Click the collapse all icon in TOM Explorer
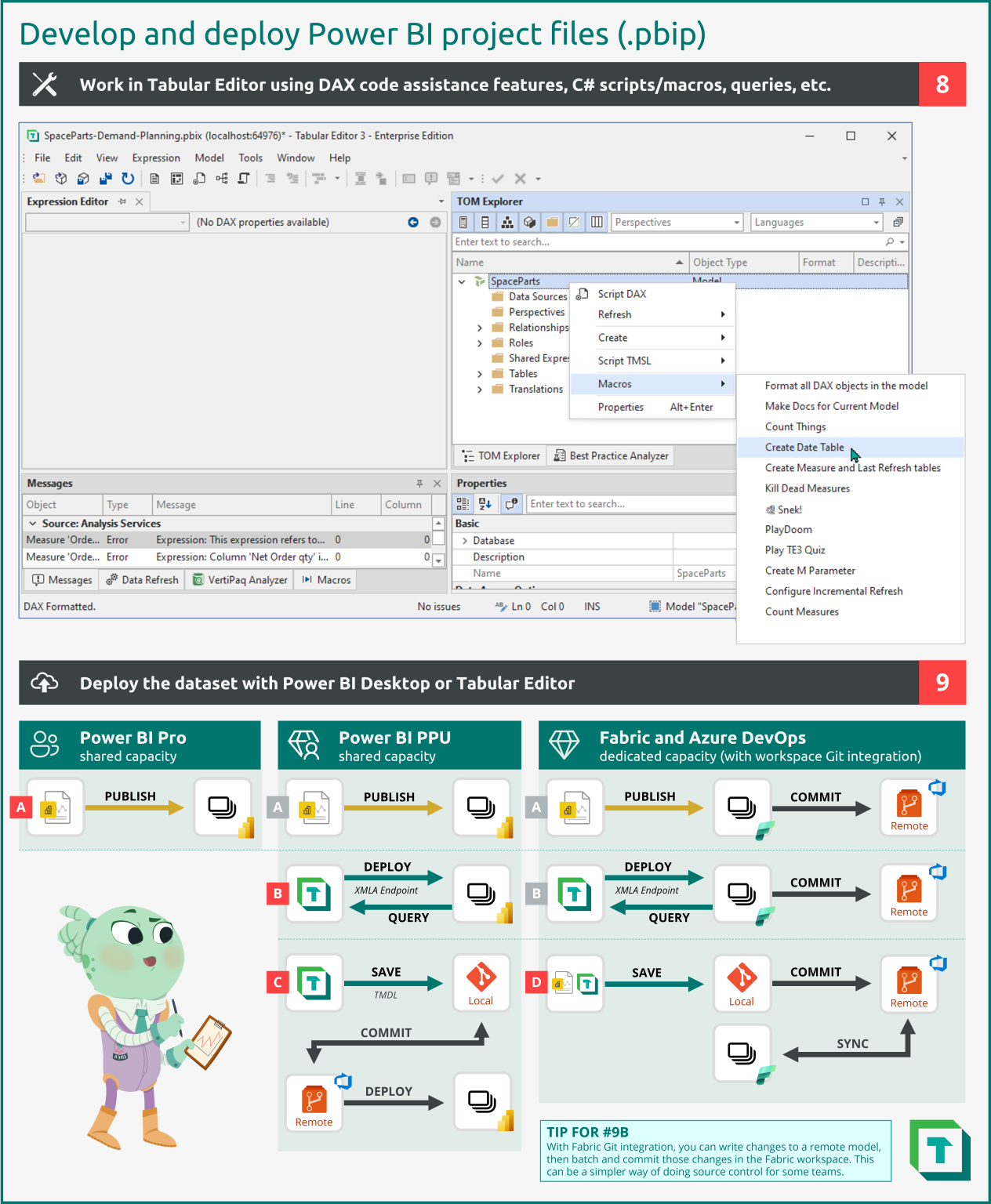Viewport: 991px width, 1204px height. (x=898, y=223)
